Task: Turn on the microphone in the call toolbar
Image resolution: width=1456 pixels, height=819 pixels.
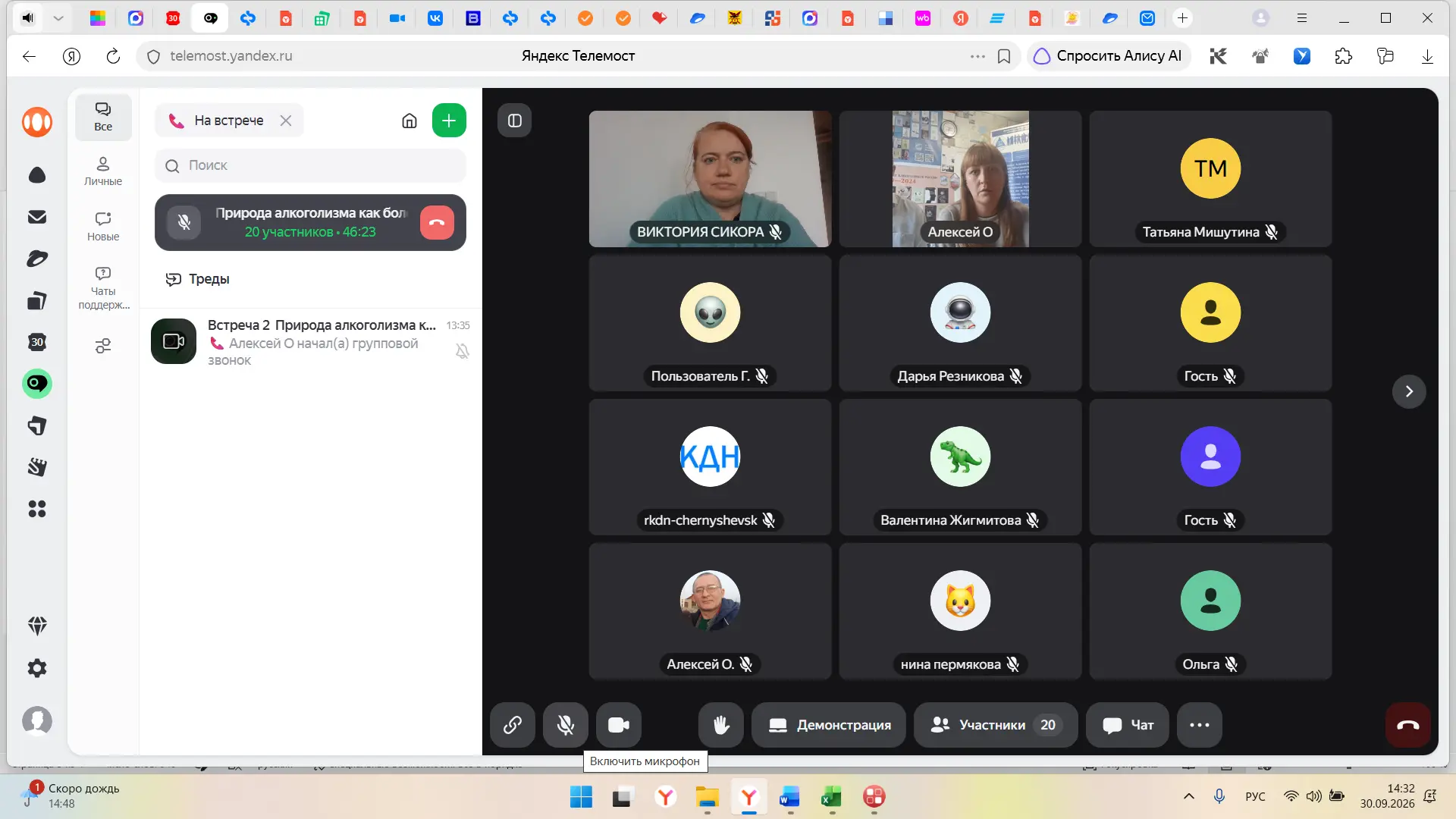Action: [x=566, y=725]
